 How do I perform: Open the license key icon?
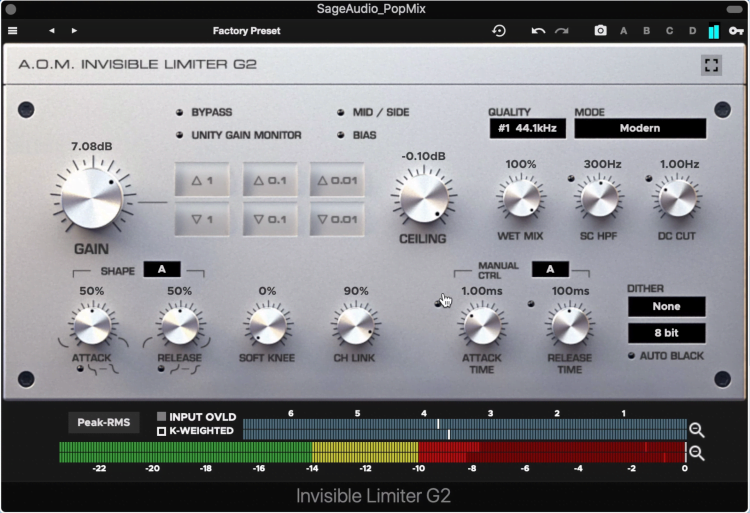(736, 31)
